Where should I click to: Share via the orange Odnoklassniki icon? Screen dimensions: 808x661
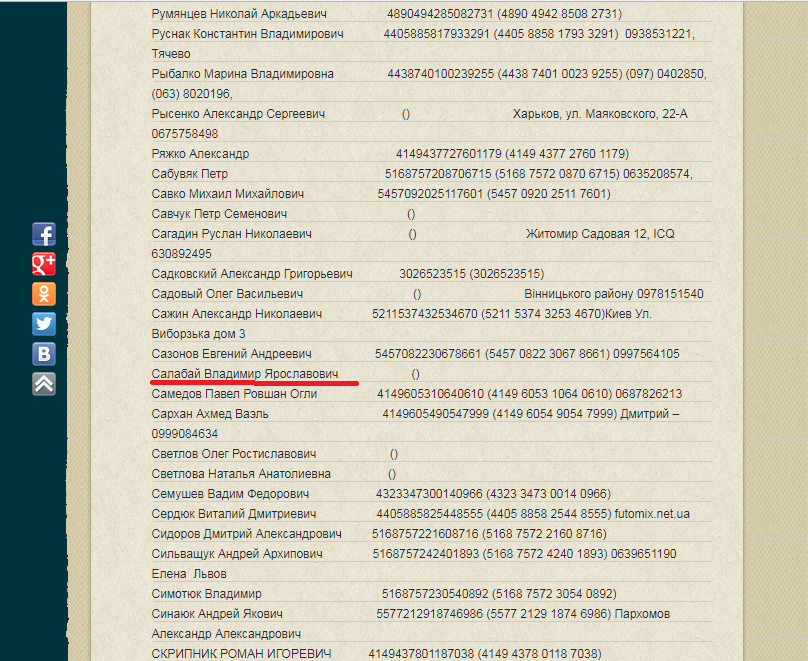pos(44,294)
